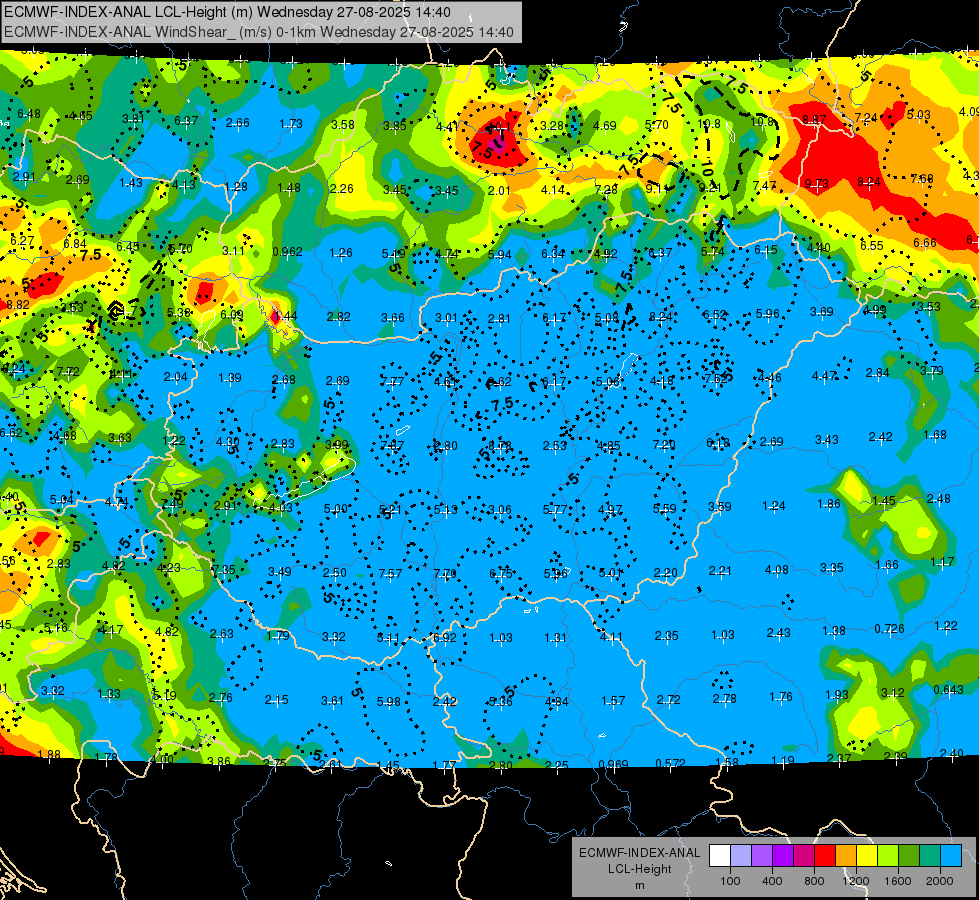Select the red legend color swatch
This screenshot has width=979, height=900.
point(825,856)
